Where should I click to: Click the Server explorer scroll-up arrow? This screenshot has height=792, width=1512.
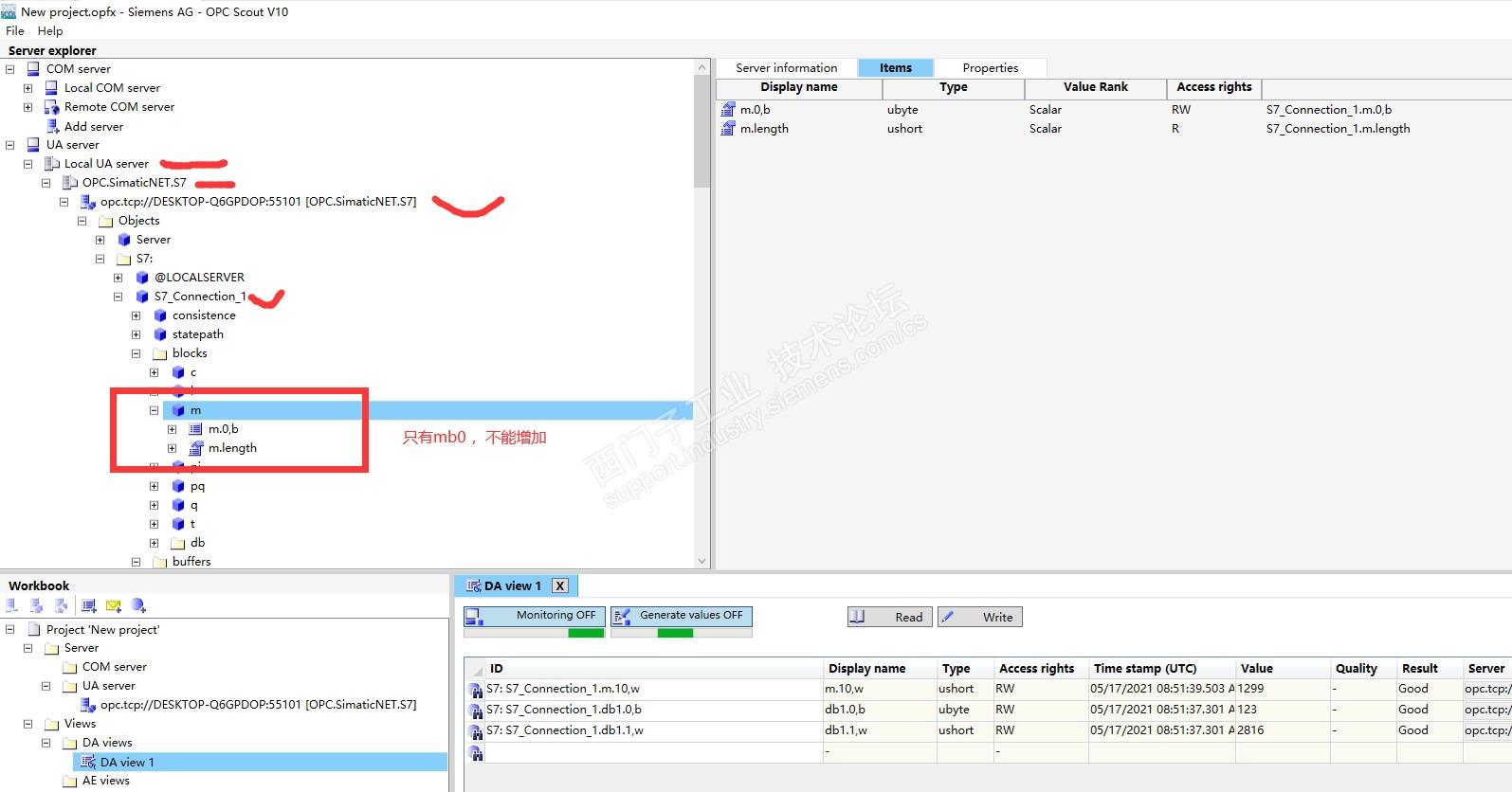(x=701, y=67)
